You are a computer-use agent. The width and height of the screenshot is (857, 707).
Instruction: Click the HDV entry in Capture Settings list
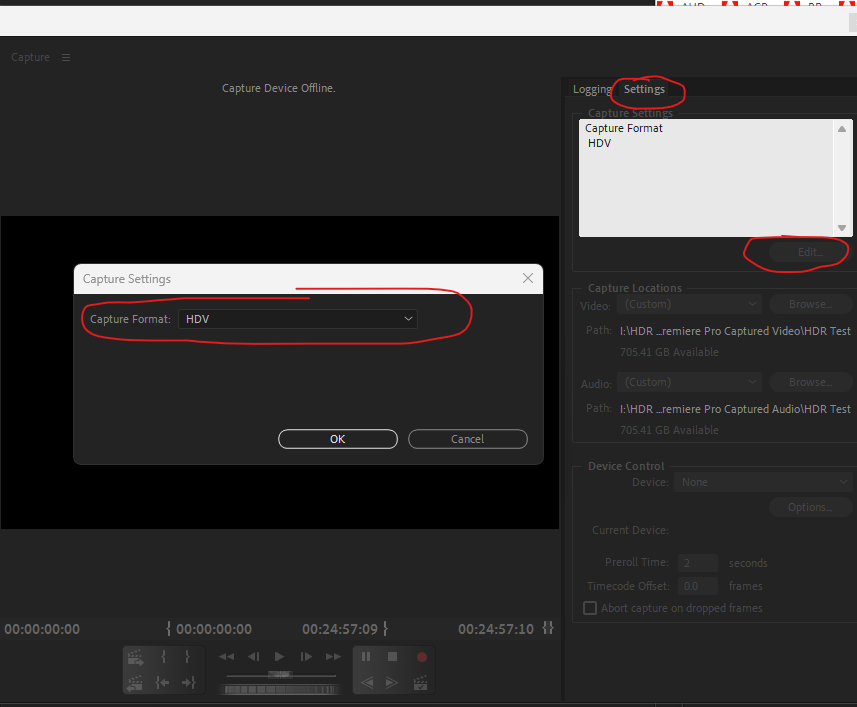point(600,143)
